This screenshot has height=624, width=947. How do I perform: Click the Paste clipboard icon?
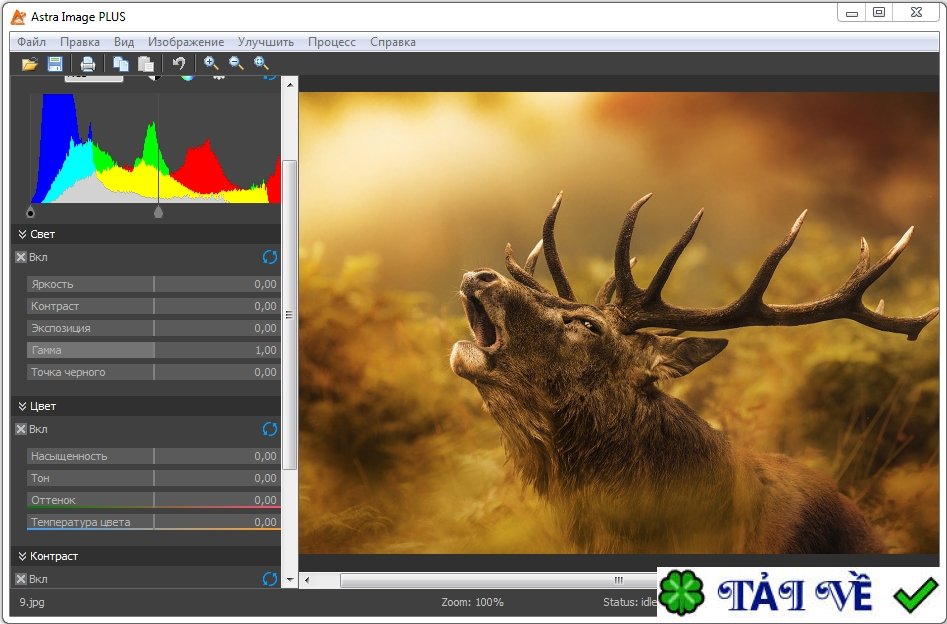click(x=146, y=64)
